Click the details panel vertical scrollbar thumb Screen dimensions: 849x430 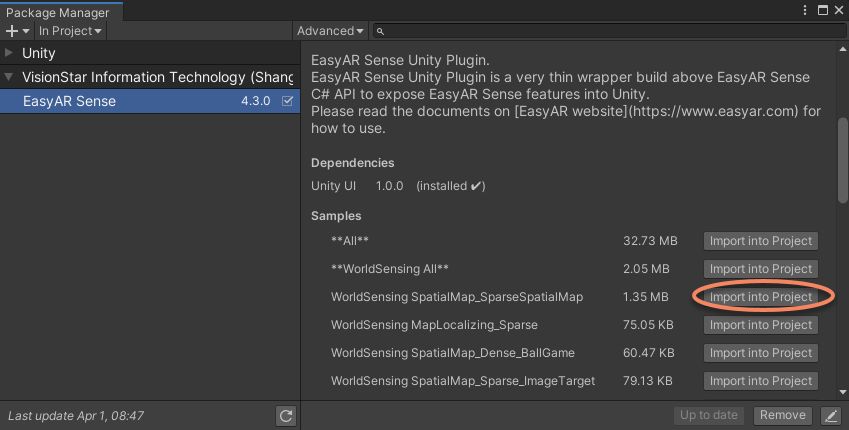[x=843, y=160]
